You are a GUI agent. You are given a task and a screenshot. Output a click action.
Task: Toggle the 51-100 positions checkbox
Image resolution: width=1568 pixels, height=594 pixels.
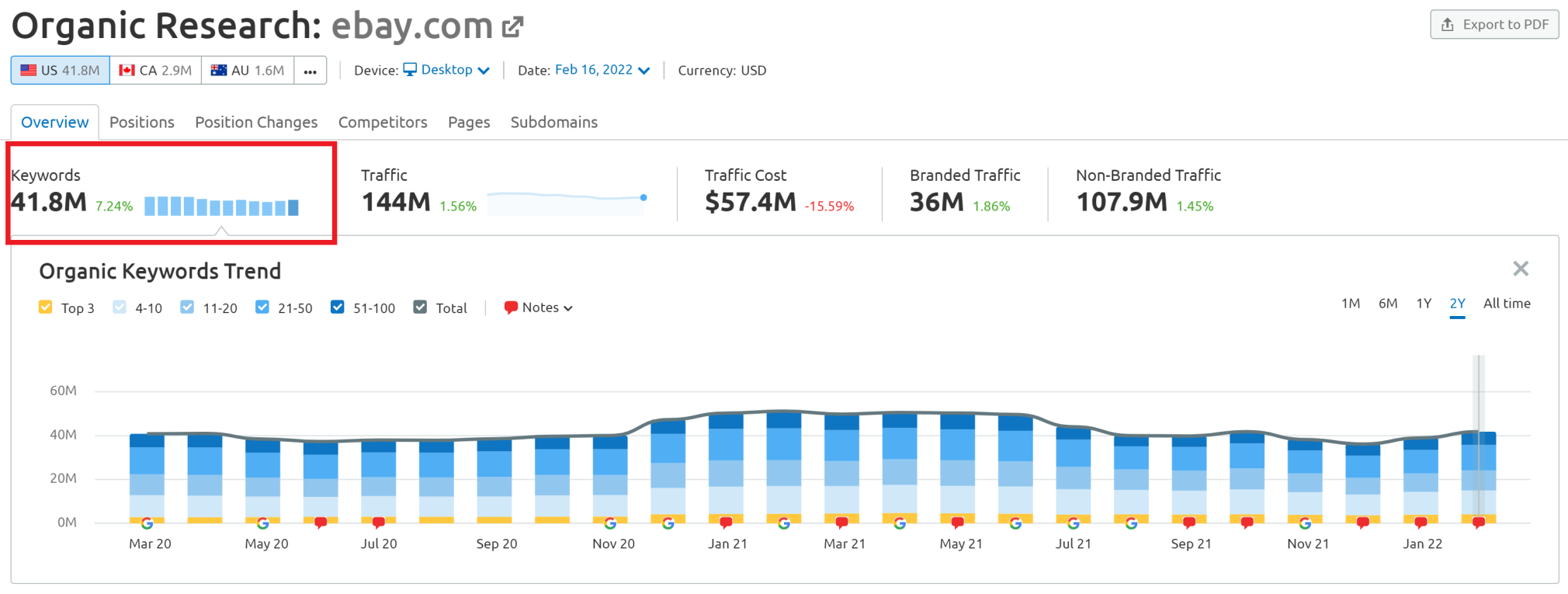click(337, 307)
